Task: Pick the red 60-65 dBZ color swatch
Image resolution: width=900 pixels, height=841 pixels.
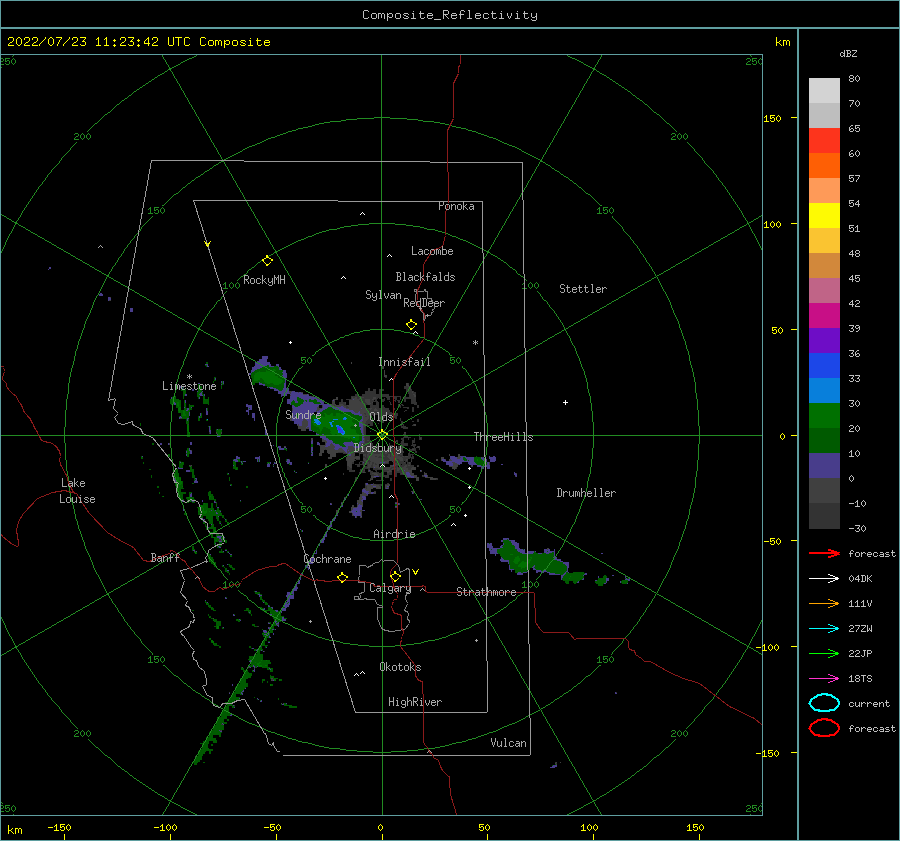Action: point(824,141)
